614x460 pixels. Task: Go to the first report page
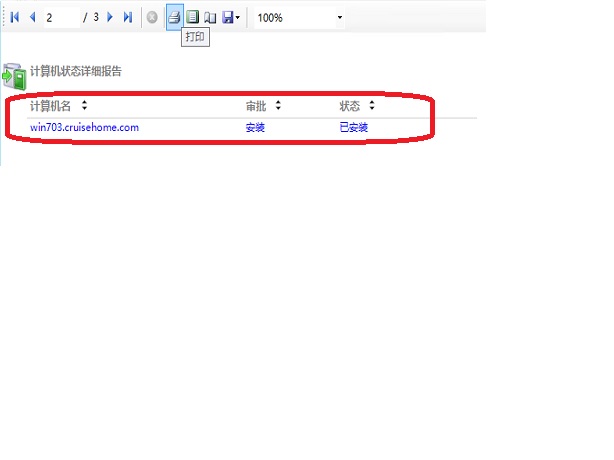(15, 17)
